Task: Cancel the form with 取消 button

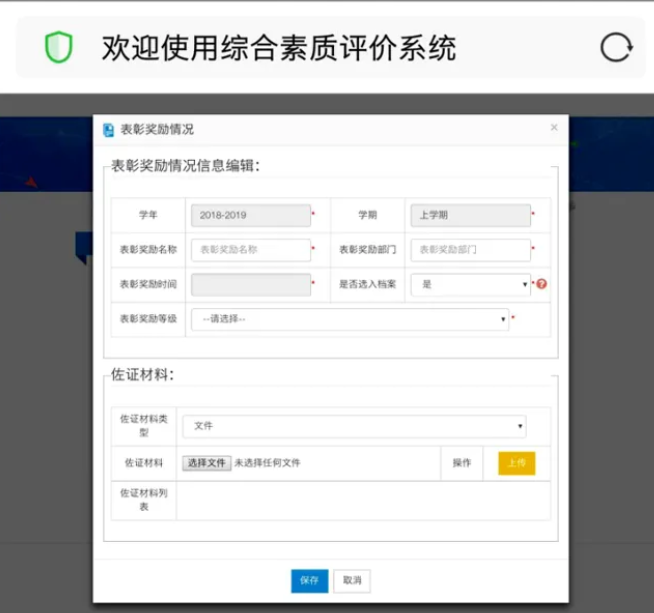Action: 351,580
